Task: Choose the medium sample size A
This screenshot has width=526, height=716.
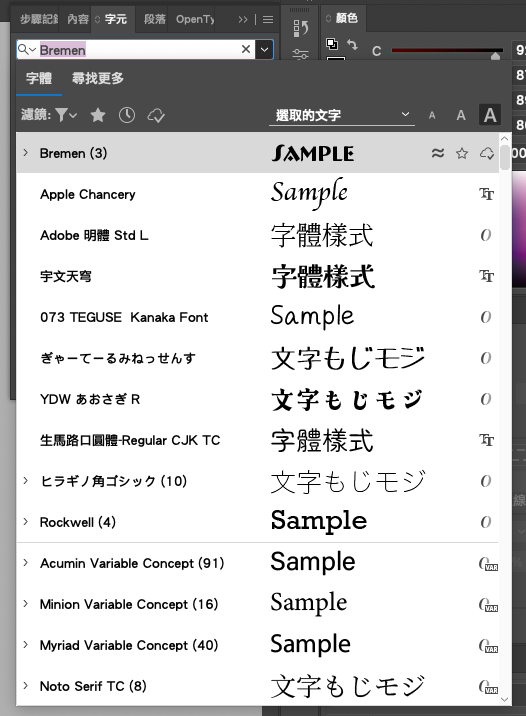Action: click(461, 115)
